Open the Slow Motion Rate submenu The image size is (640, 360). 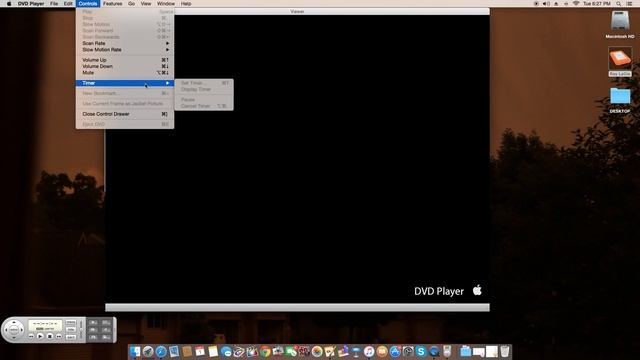coord(125,49)
